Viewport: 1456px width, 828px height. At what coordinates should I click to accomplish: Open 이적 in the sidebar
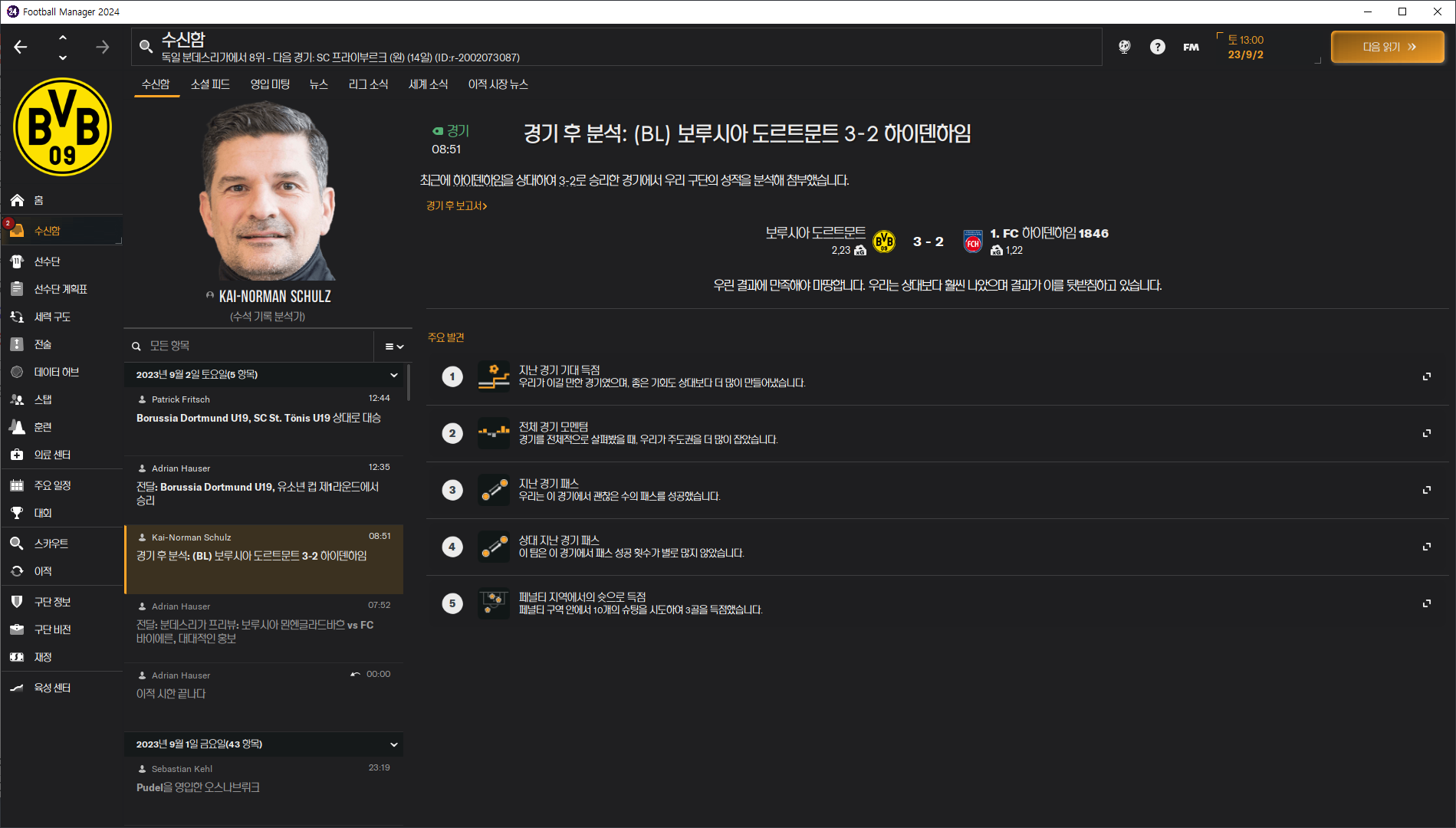pyautogui.click(x=61, y=571)
